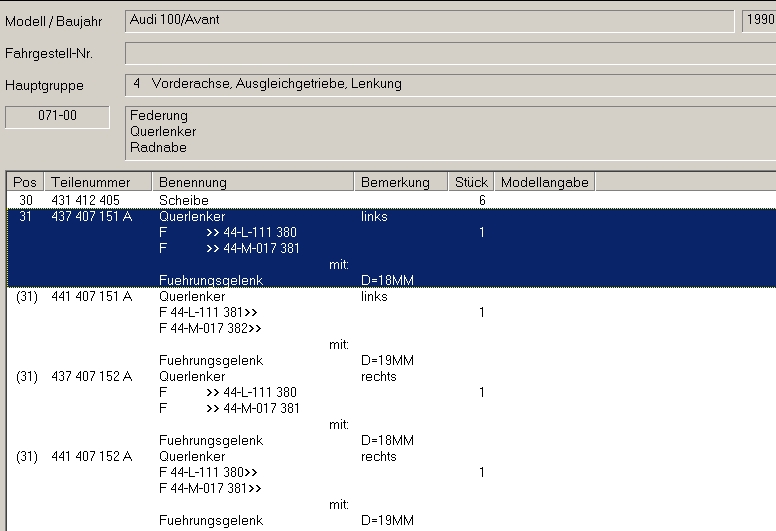Select part row 441 407 151 A

(x=91, y=297)
